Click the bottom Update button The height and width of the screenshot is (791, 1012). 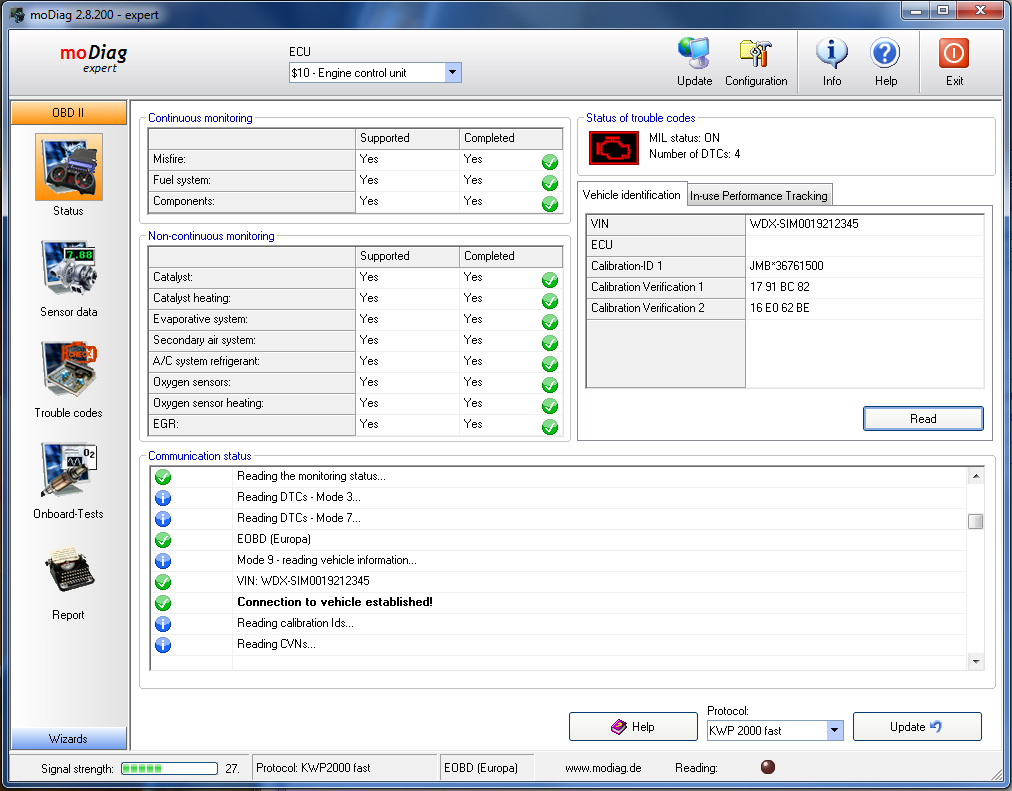(916, 726)
